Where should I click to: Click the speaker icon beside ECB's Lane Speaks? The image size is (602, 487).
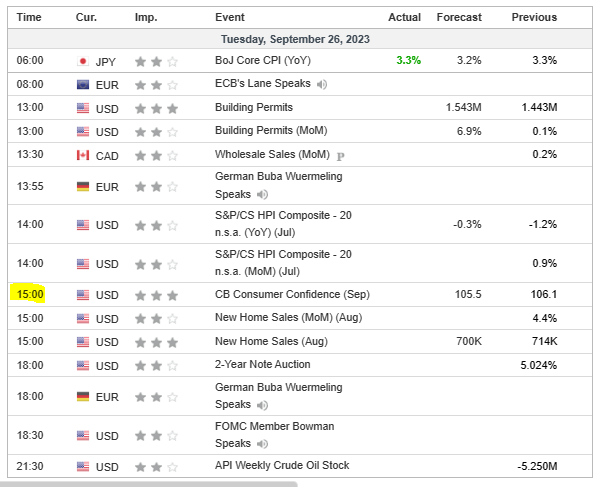[321, 85]
